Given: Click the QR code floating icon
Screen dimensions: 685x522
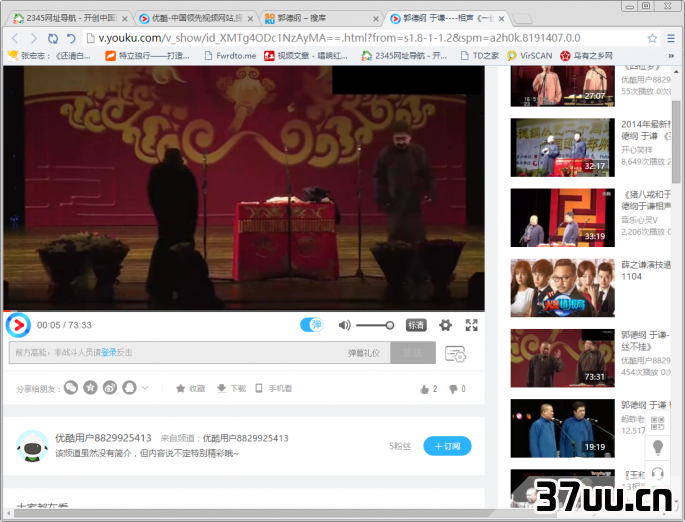Looking at the screenshot, I should pyautogui.click(x=657, y=423).
